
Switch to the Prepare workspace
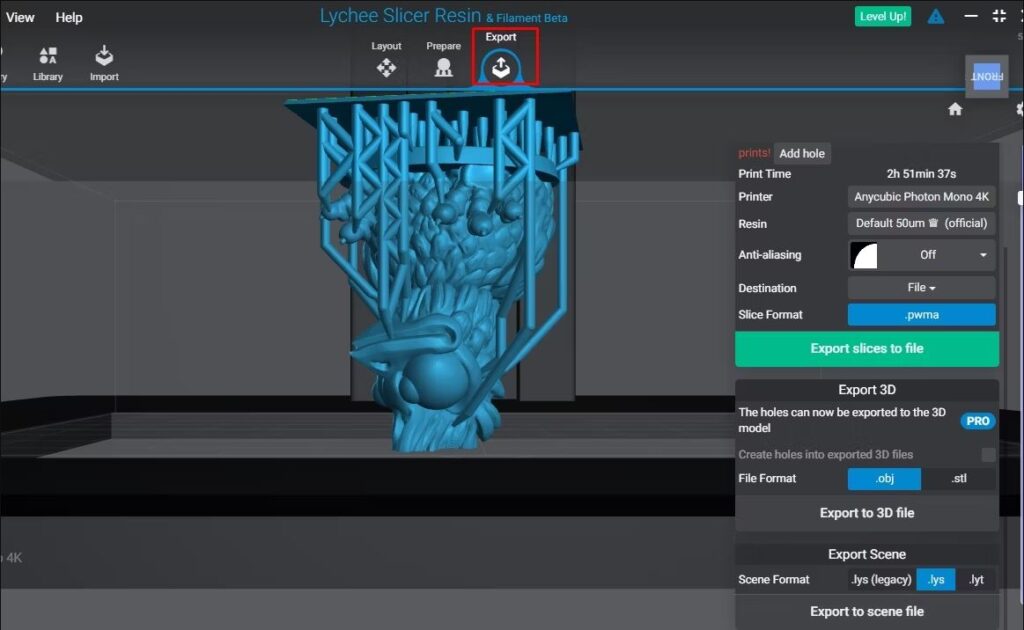[x=443, y=60]
